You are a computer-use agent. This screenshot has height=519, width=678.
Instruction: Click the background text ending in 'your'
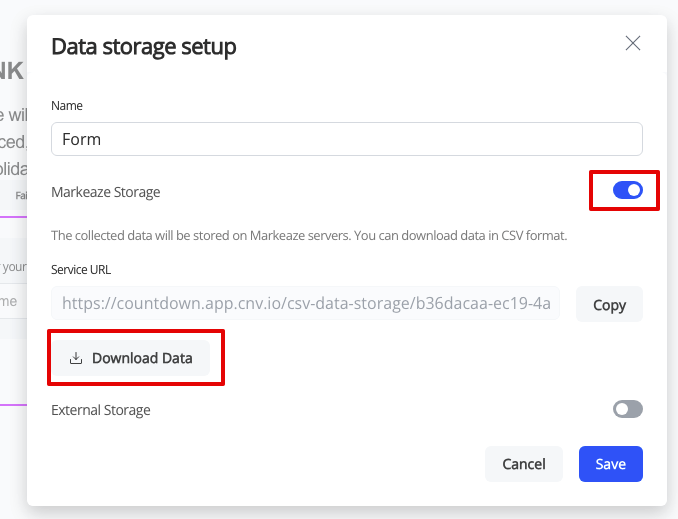14,267
